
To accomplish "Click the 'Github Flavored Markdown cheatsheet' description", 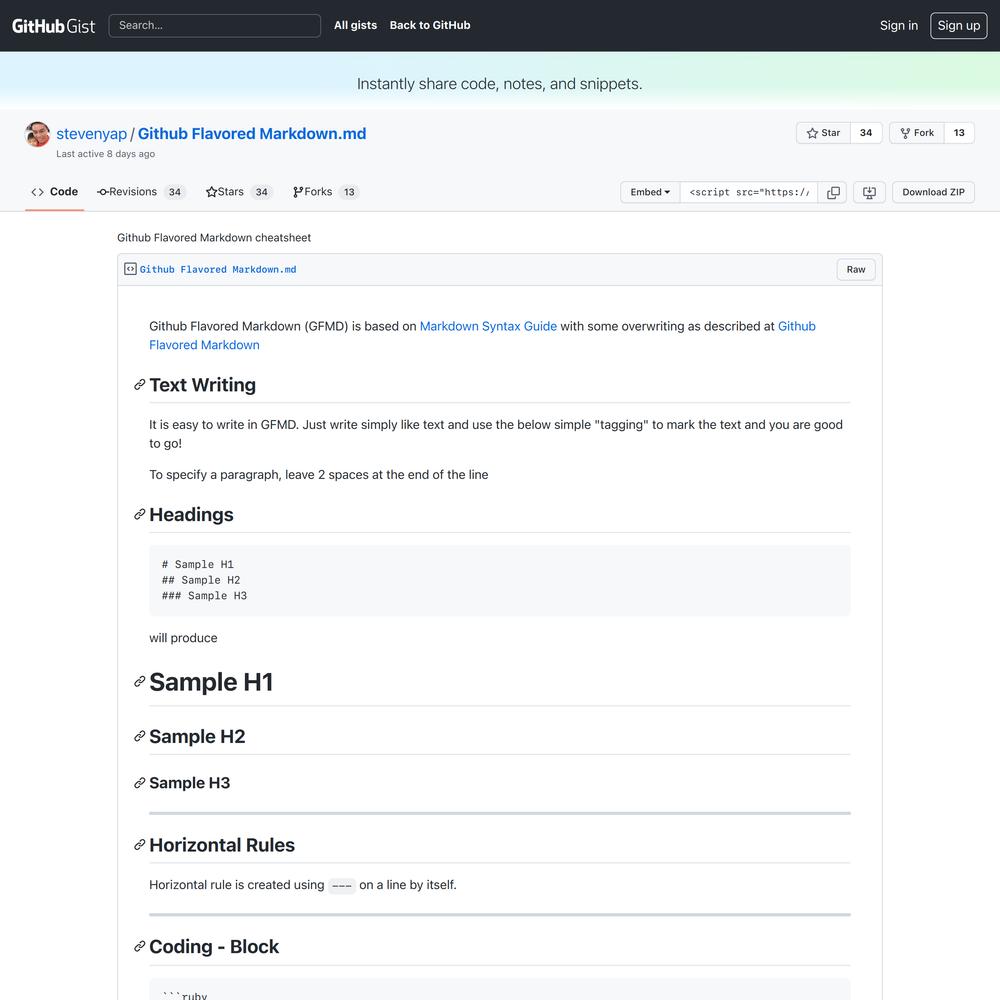I will pyautogui.click(x=214, y=237).
